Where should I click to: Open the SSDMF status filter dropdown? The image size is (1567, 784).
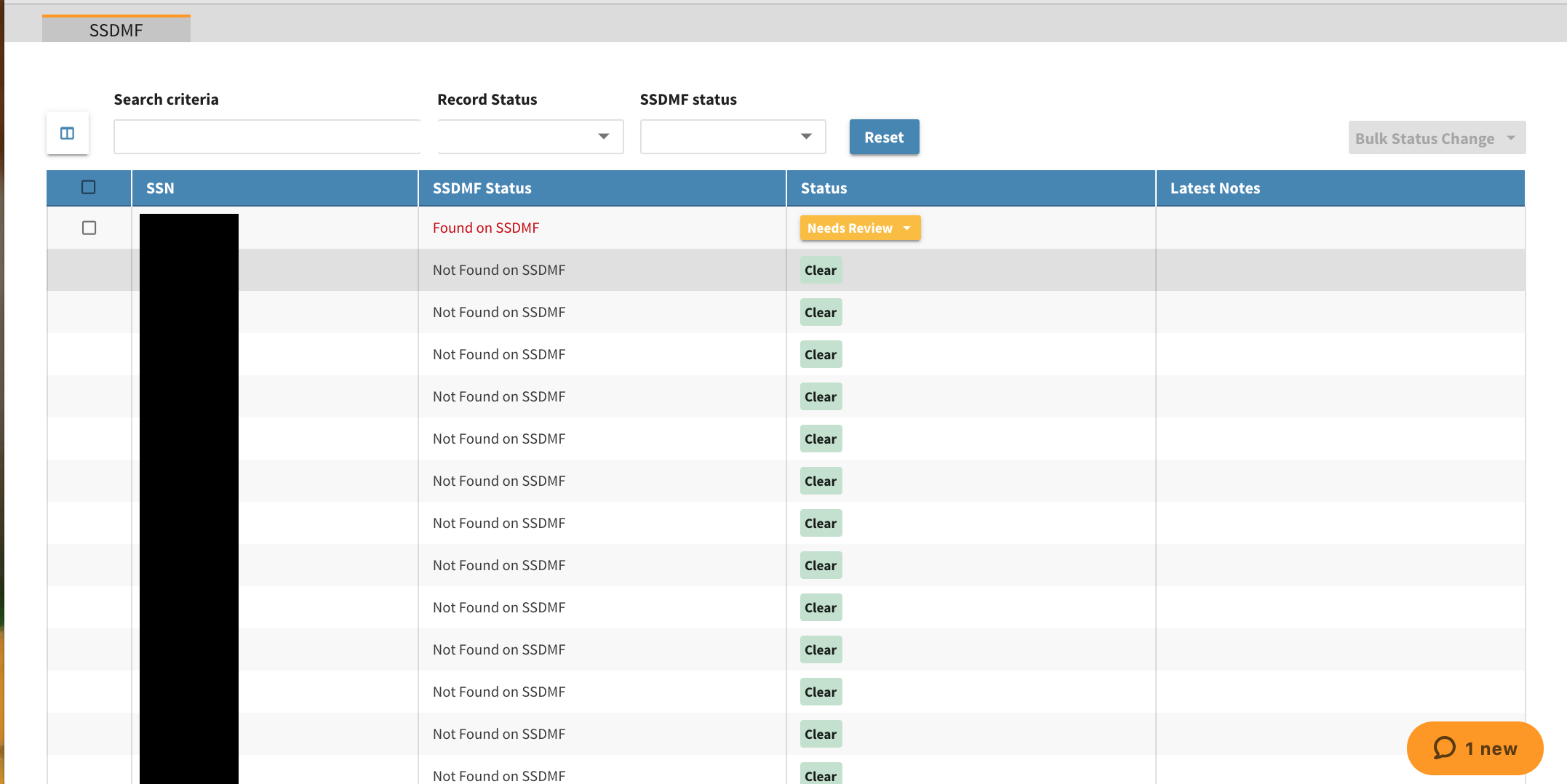(733, 137)
